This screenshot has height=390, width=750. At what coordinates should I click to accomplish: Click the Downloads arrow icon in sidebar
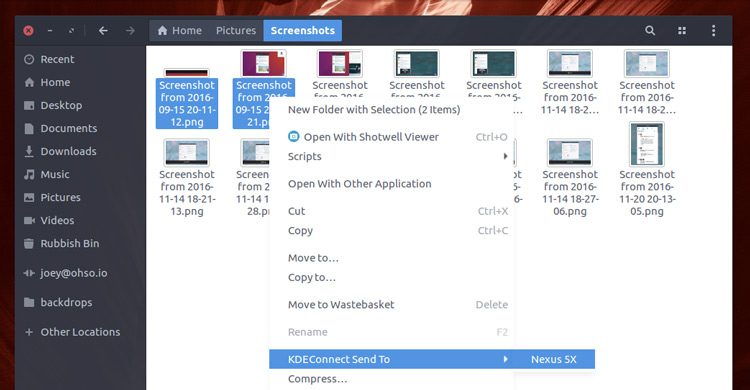point(29,151)
